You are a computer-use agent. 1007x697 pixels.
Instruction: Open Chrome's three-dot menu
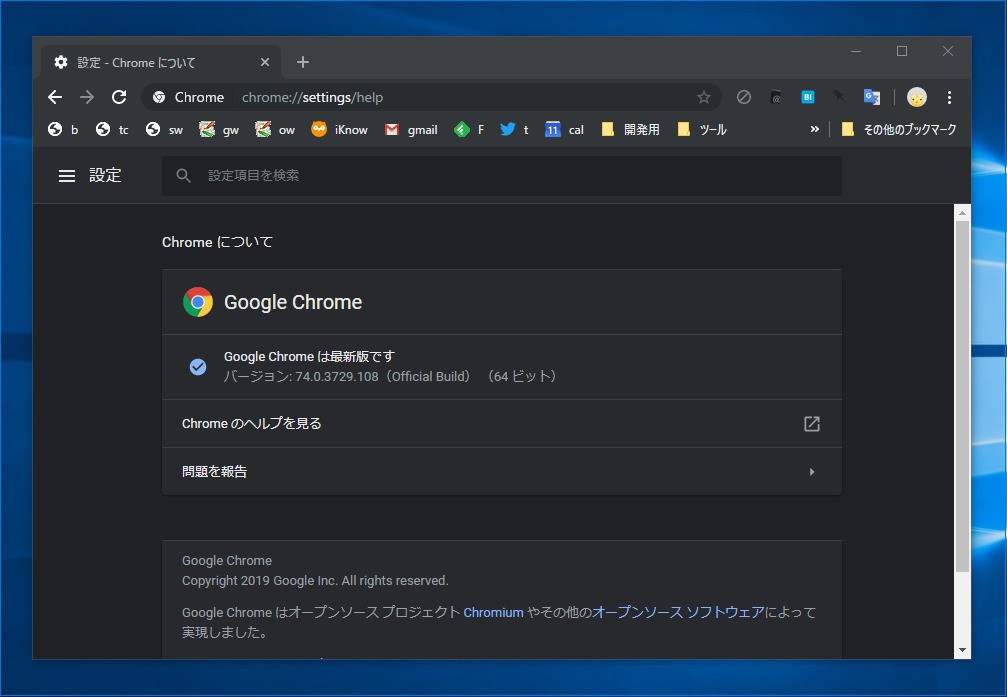949,97
